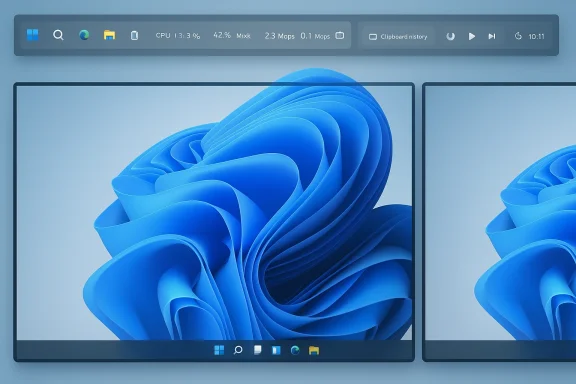Screen dimensions: 576x384
Task: Open Search in the first desktop's taskbar
Action: click(x=238, y=350)
